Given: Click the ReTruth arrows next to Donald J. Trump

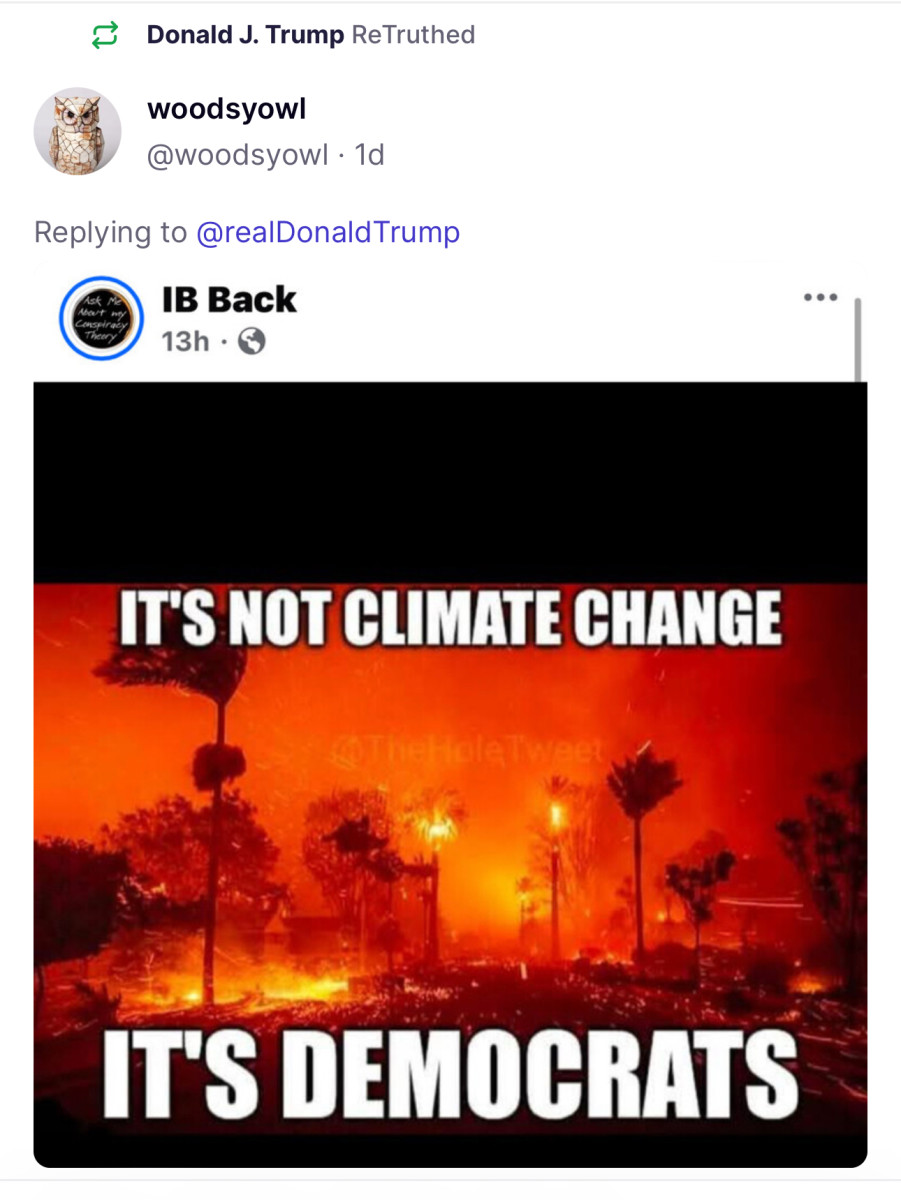Looking at the screenshot, I should 107,34.
